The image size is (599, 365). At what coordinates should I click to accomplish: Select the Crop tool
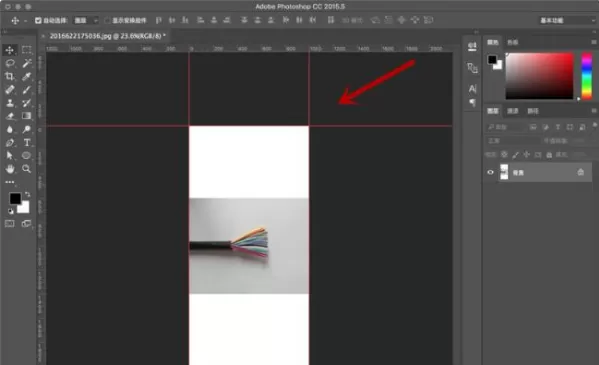10,76
